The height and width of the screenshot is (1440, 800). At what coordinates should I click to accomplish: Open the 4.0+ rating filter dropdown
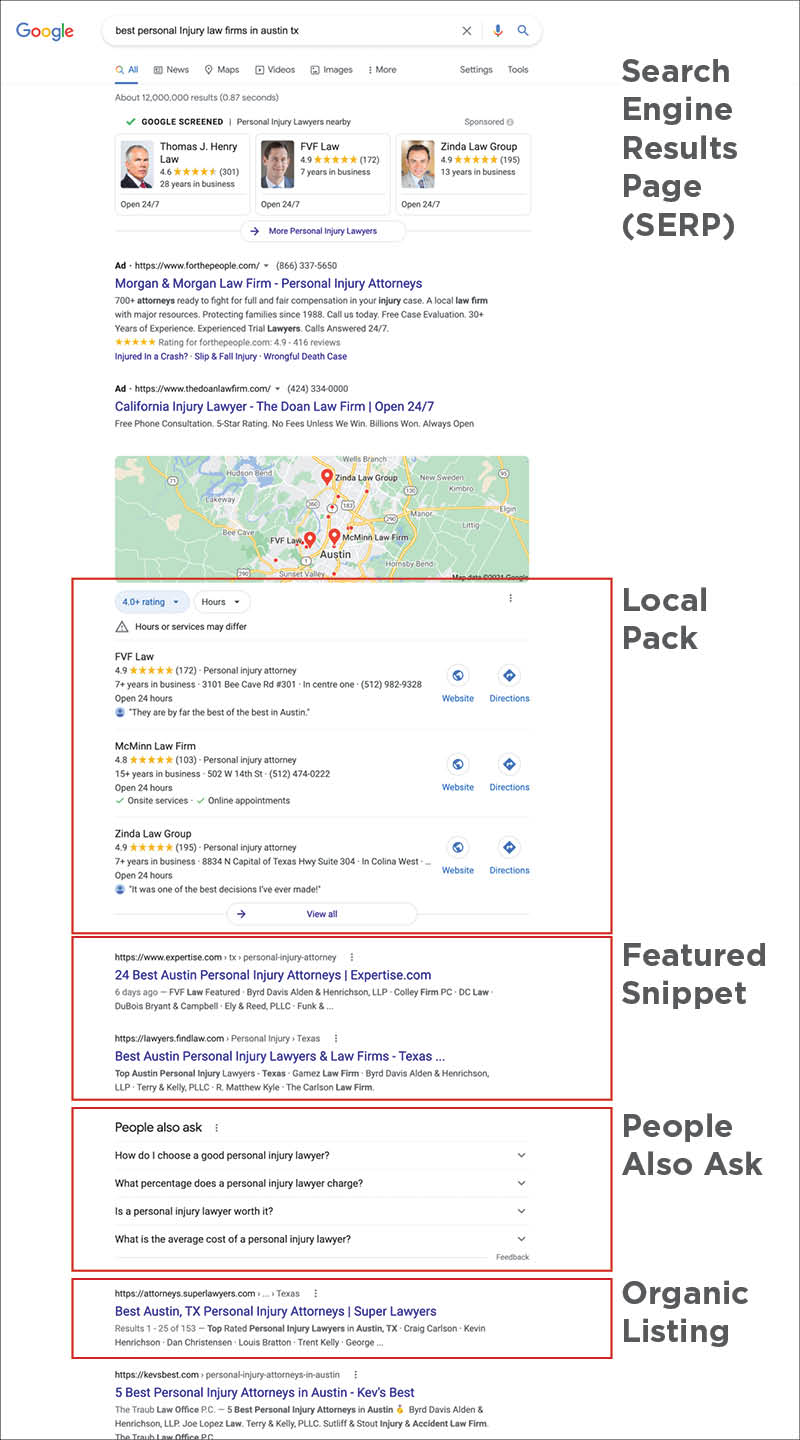click(x=150, y=601)
